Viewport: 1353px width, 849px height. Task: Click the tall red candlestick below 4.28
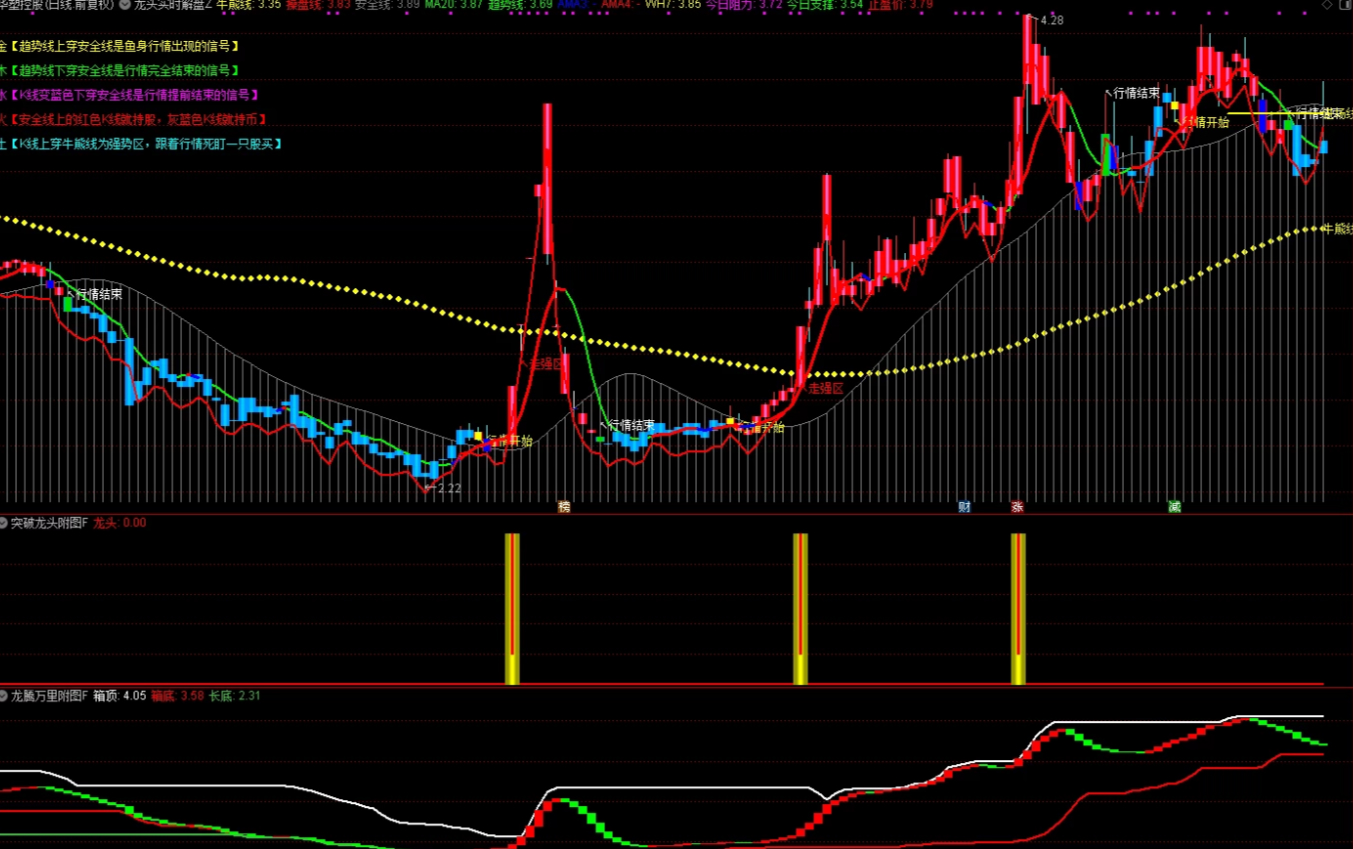(1027, 50)
